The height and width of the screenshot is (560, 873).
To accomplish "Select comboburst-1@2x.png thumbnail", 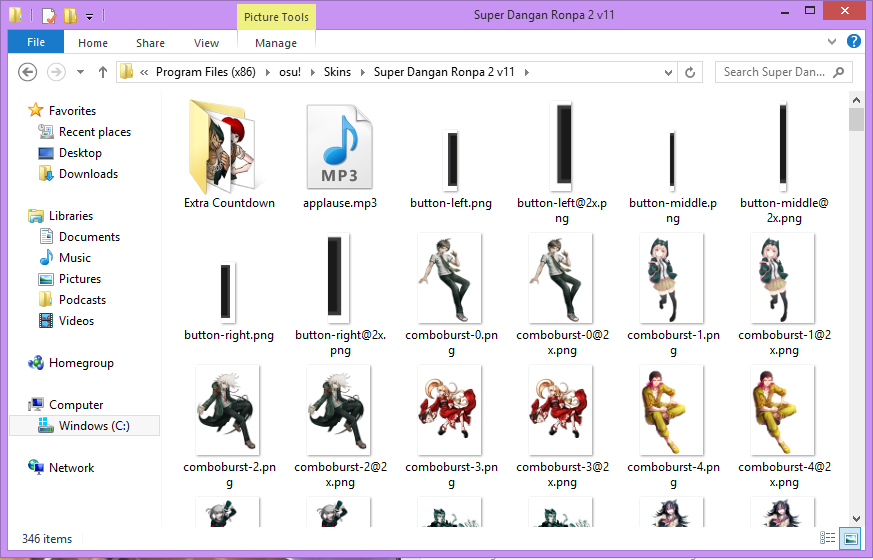I will click(783, 278).
